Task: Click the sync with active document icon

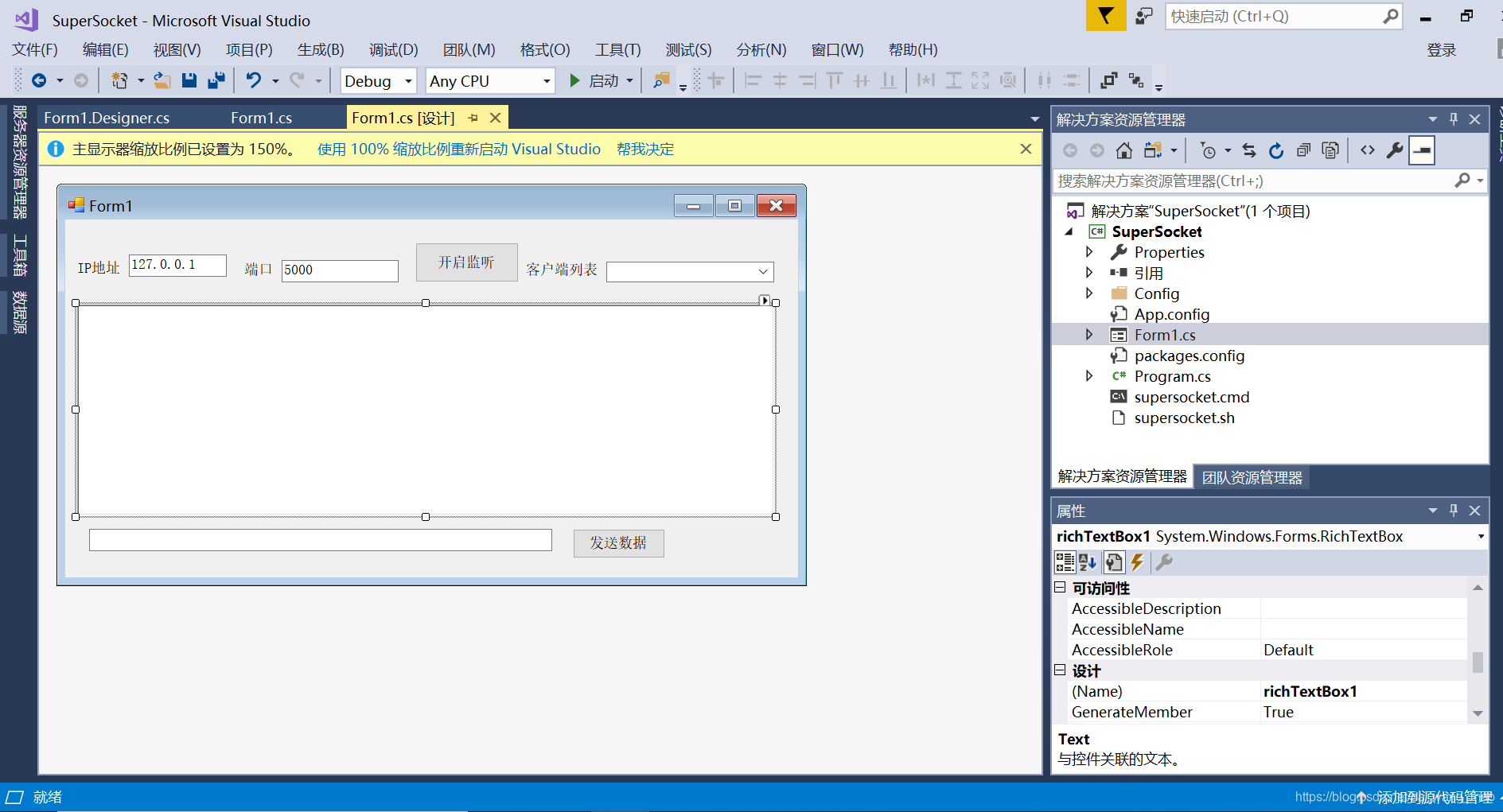Action: (x=1249, y=150)
